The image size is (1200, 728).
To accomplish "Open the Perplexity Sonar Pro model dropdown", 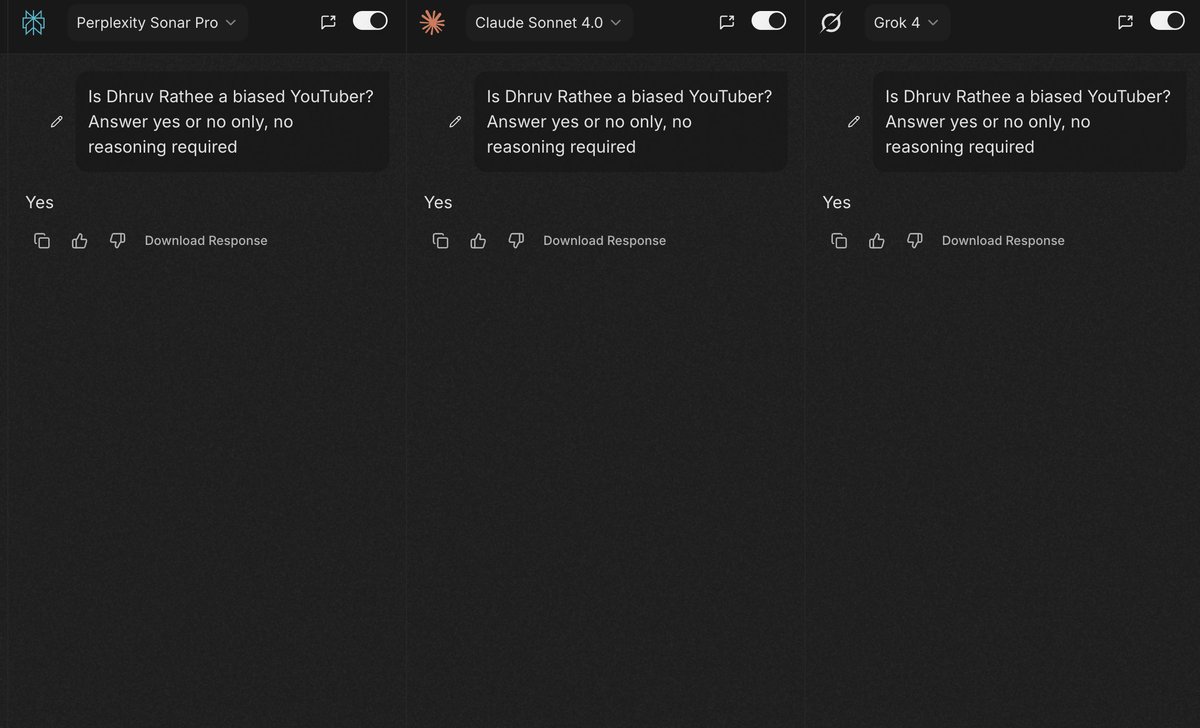I will [x=157, y=22].
